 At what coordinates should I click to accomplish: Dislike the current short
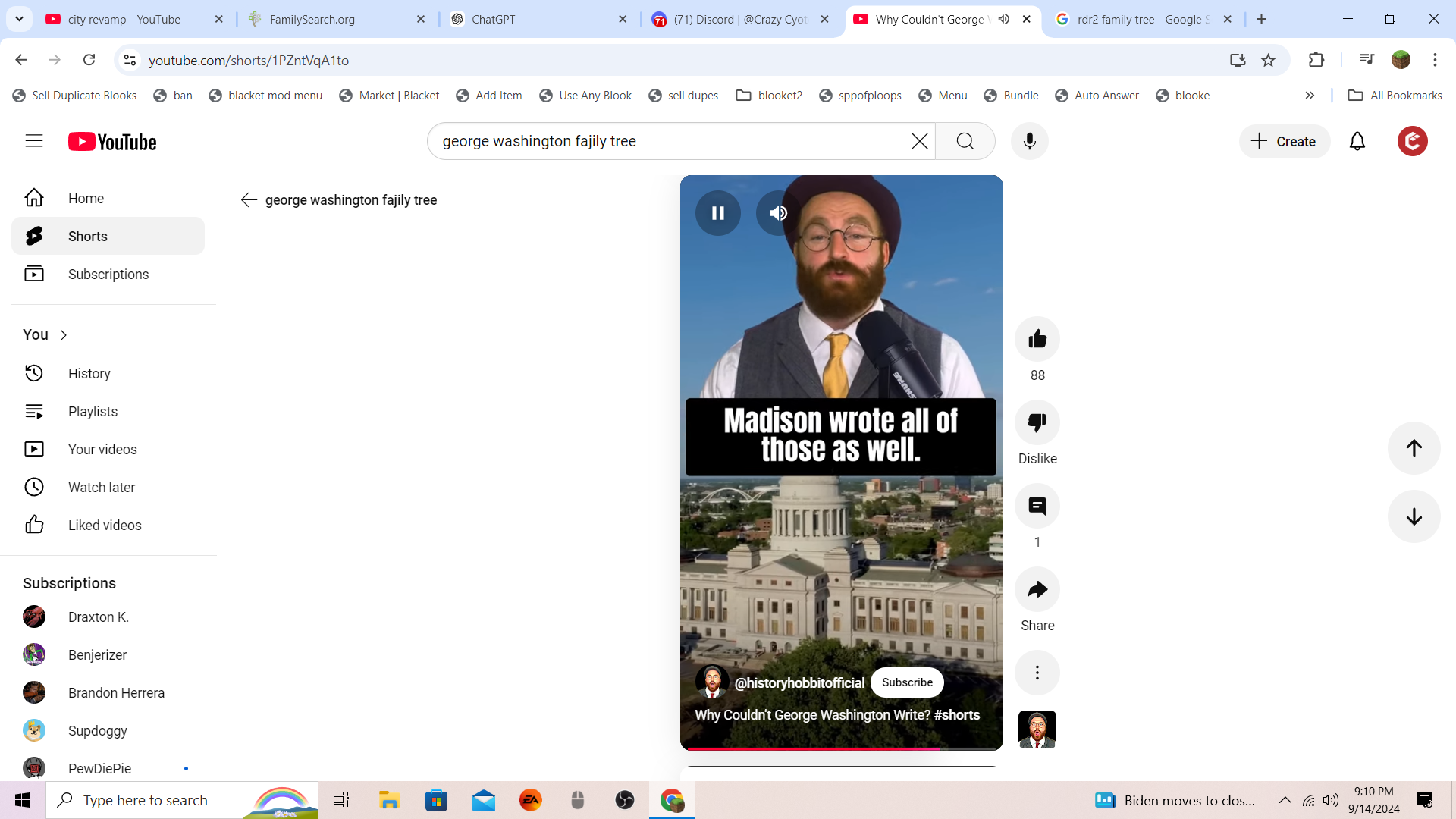(x=1037, y=422)
